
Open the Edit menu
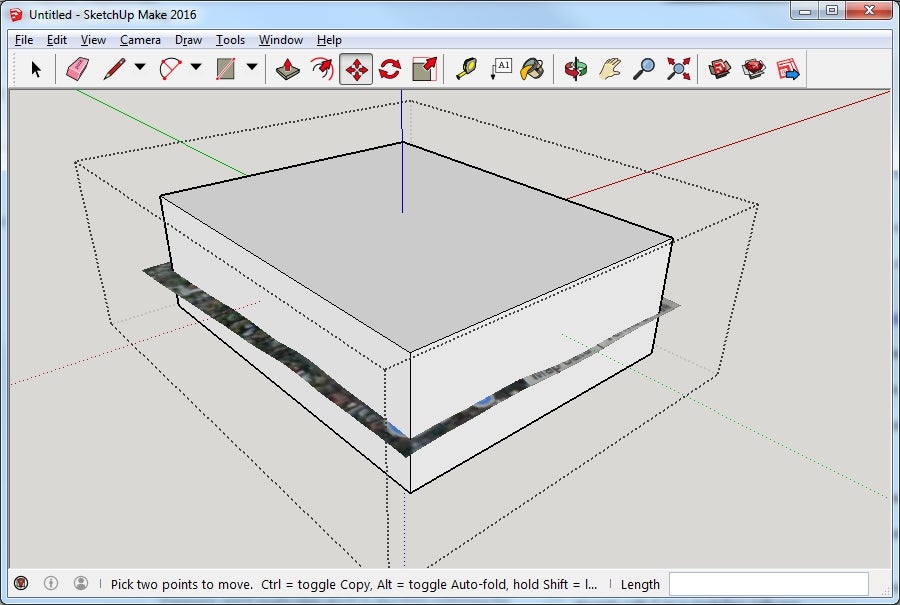[x=57, y=40]
